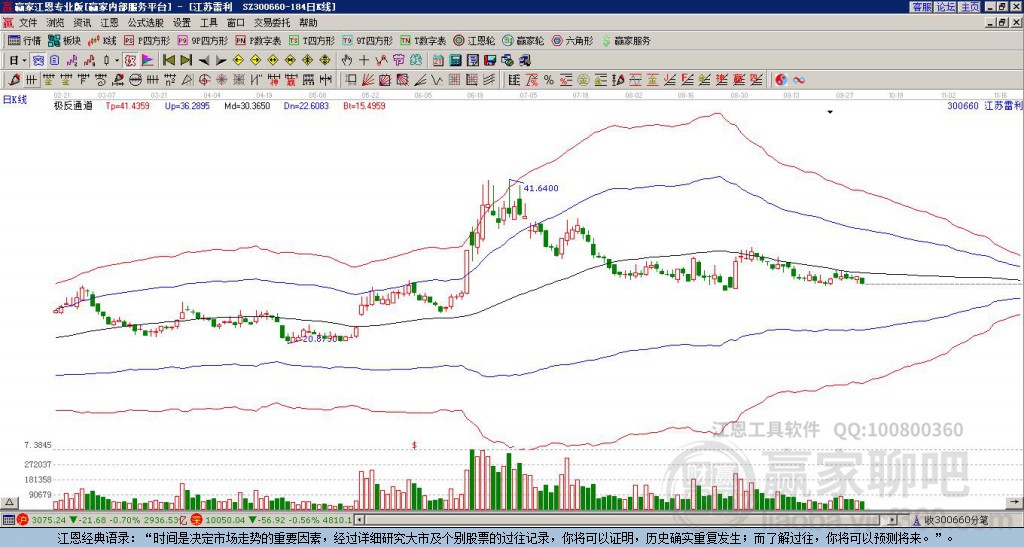The width and height of the screenshot is (1024, 548).
Task: Open the P四方形 square tool
Action: coord(147,40)
